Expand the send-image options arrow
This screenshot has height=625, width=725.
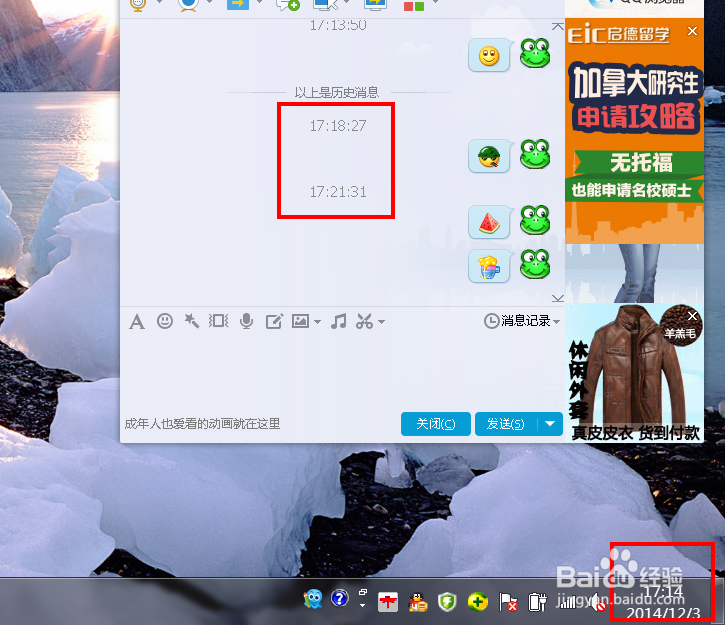[x=317, y=321]
